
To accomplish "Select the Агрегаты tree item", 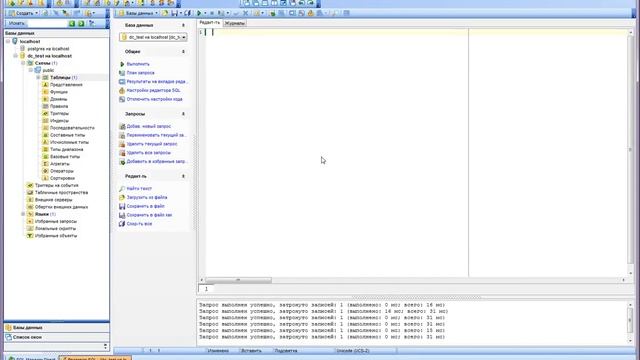I will click(x=60, y=164).
